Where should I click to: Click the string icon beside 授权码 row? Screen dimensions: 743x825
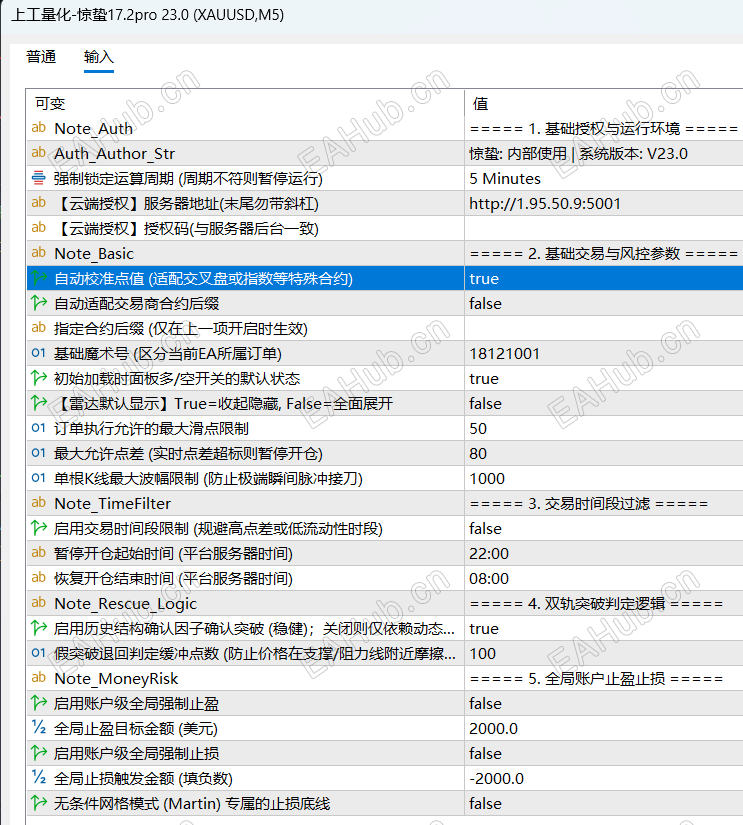[38, 228]
